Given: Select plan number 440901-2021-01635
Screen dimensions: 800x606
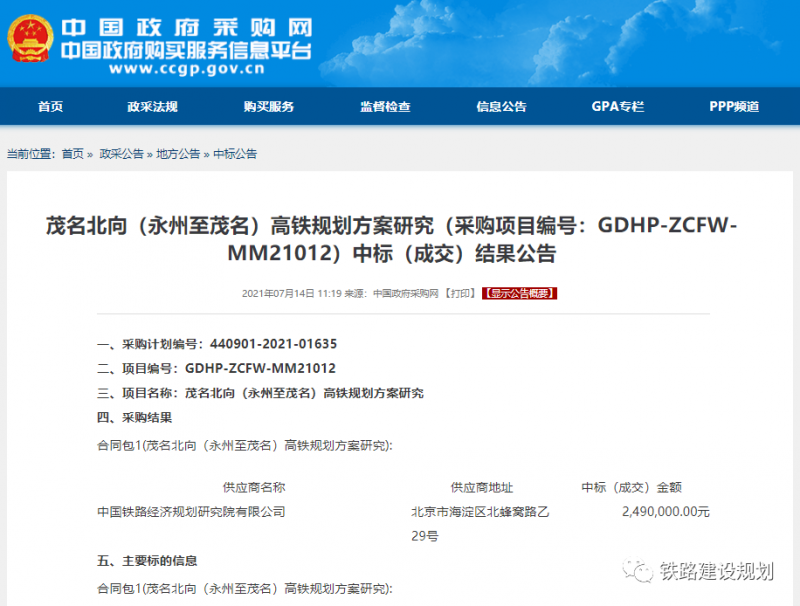Looking at the screenshot, I should 273,344.
